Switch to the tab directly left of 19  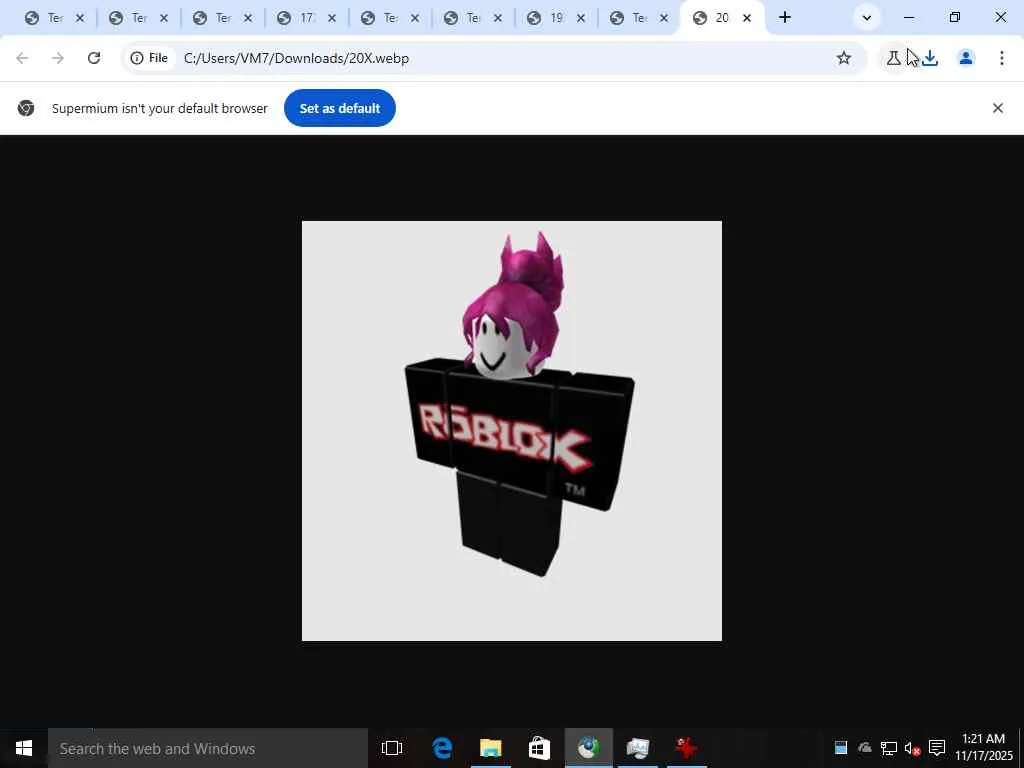coord(473,18)
